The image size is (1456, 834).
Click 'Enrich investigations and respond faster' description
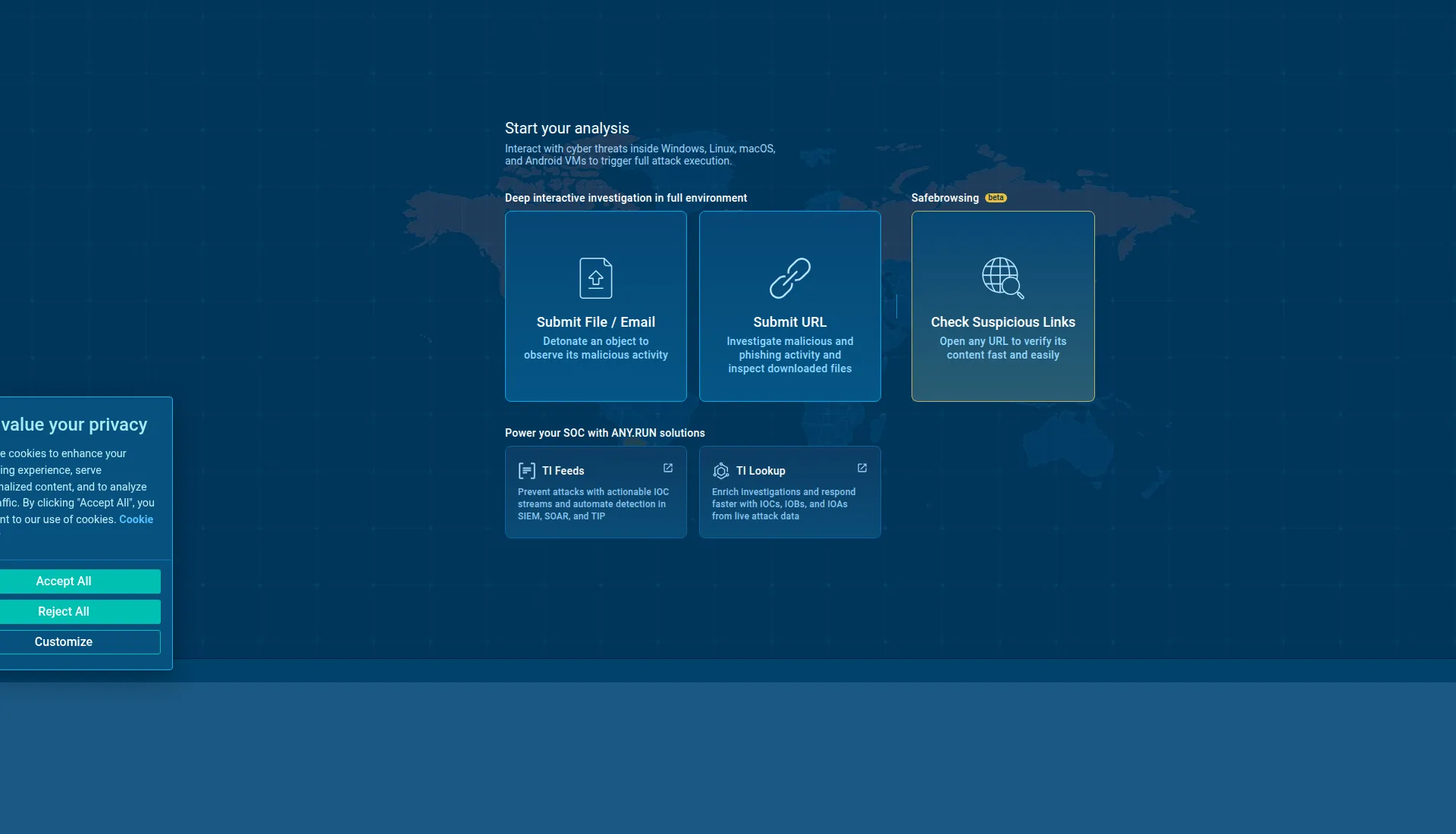[x=784, y=504]
